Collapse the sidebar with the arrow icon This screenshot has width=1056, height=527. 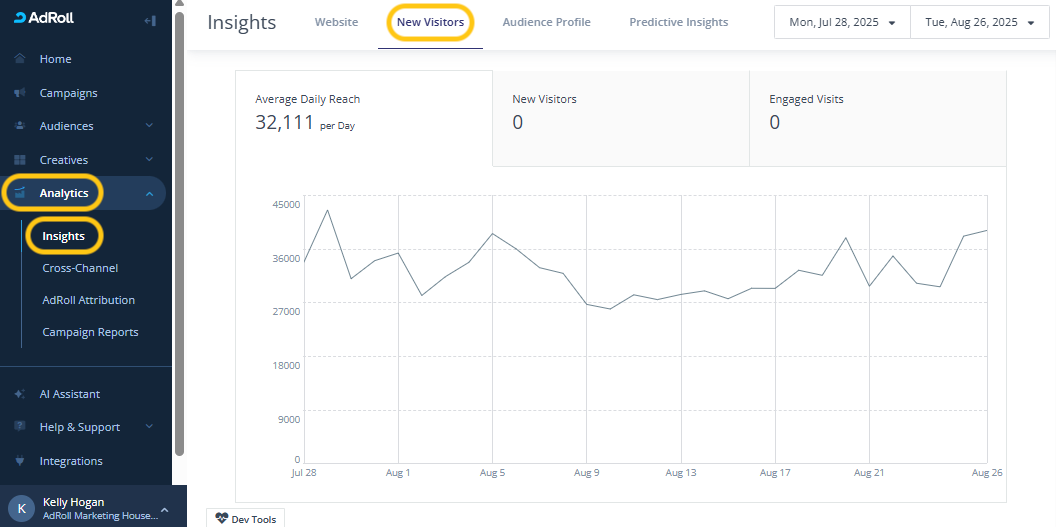click(150, 20)
